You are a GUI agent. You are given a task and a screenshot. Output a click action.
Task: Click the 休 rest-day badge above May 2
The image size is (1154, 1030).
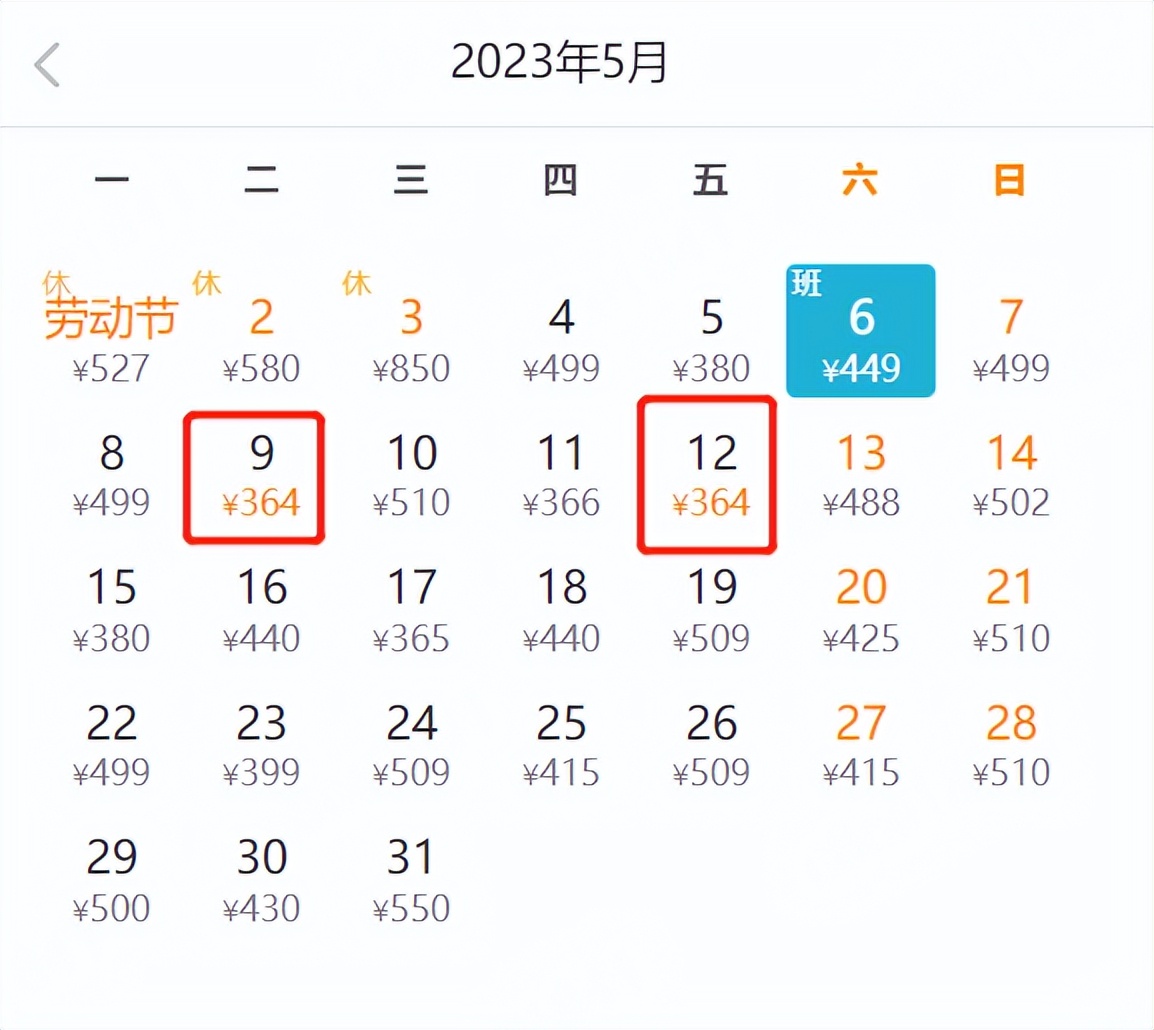(x=206, y=283)
